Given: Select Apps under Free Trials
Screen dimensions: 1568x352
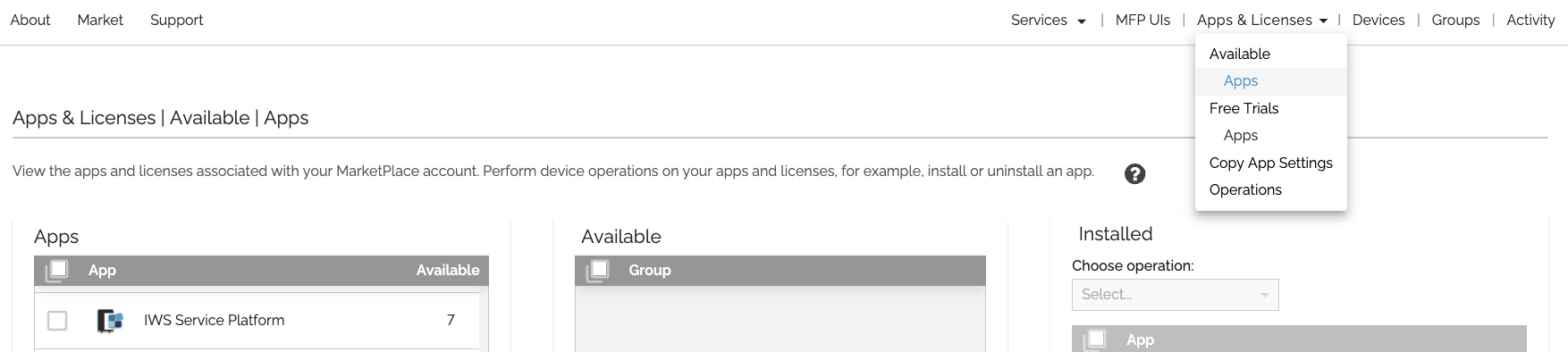Looking at the screenshot, I should [x=1241, y=136].
